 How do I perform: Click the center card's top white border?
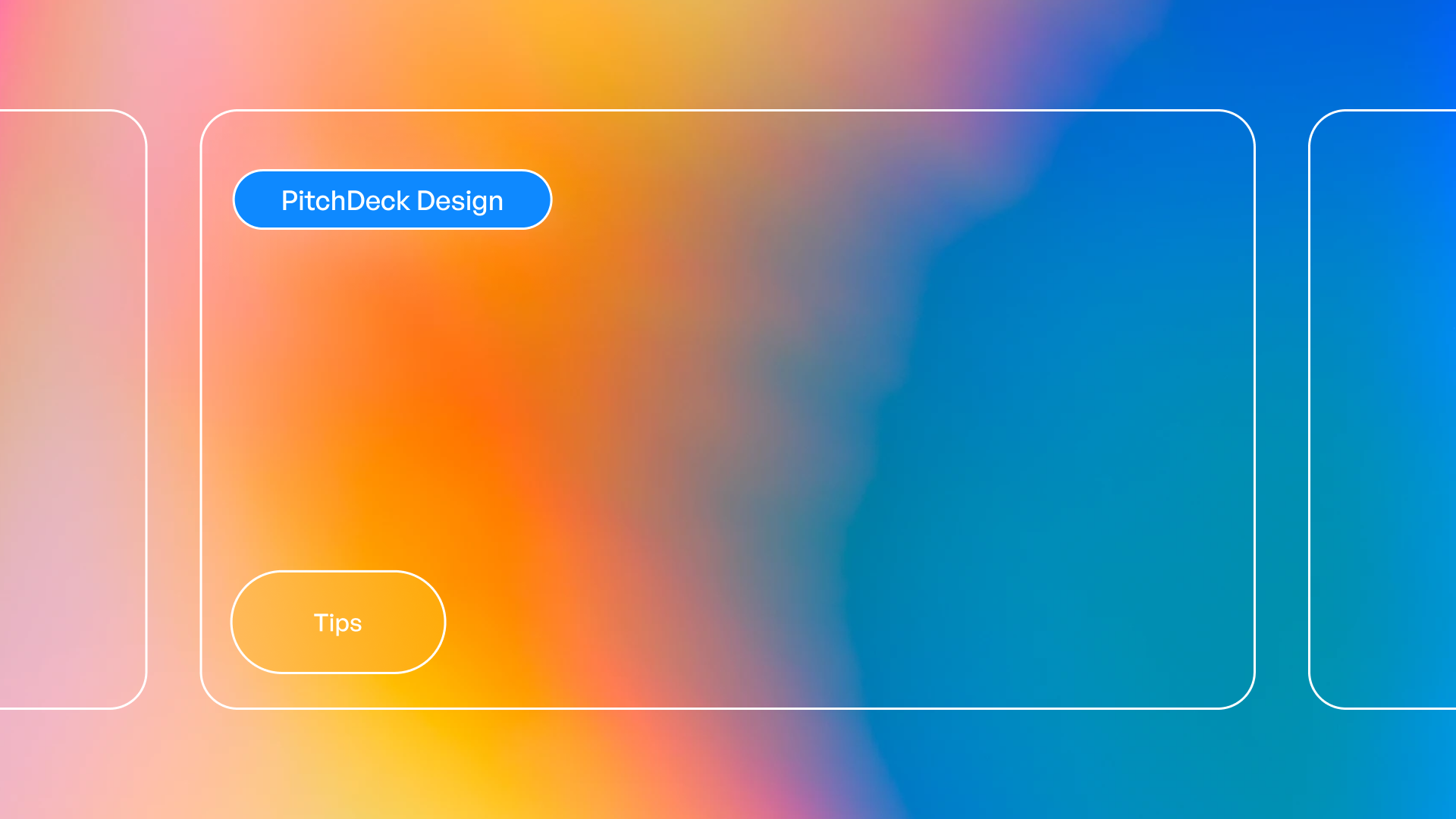point(728,111)
